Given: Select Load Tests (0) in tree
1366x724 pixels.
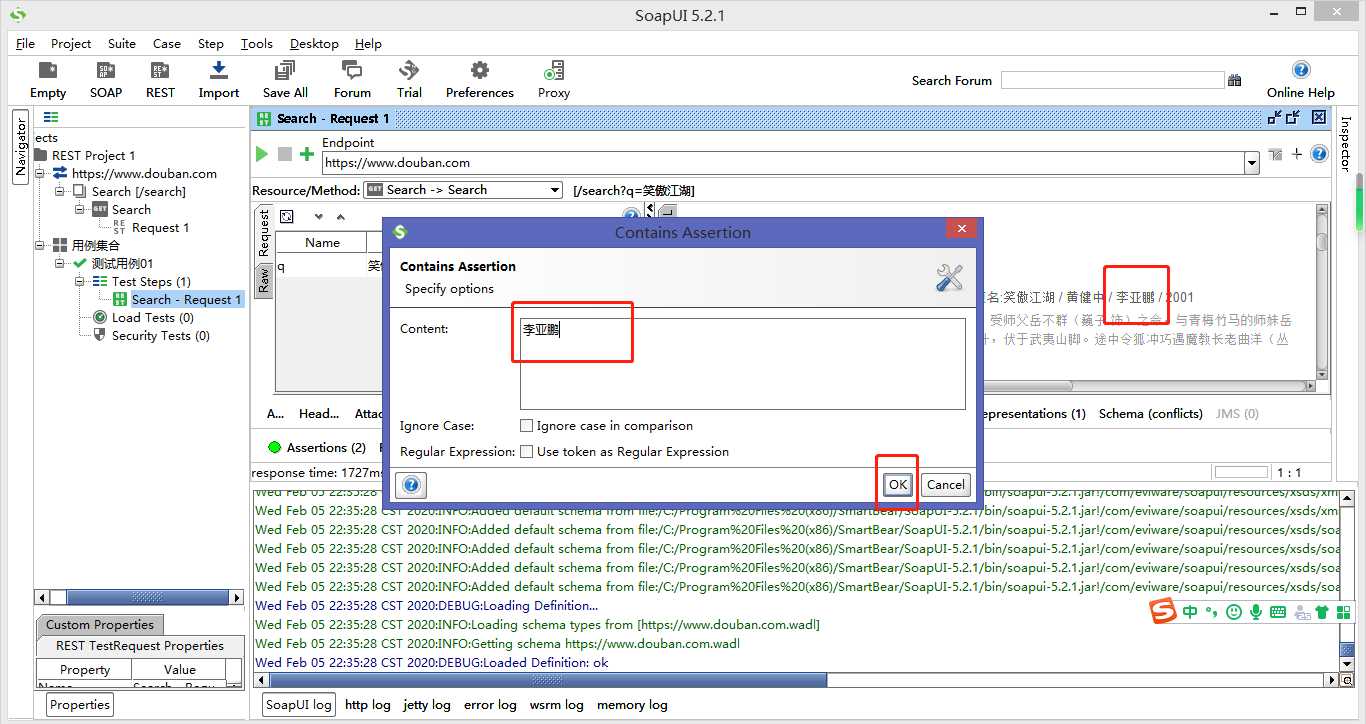Looking at the screenshot, I should point(153,317).
